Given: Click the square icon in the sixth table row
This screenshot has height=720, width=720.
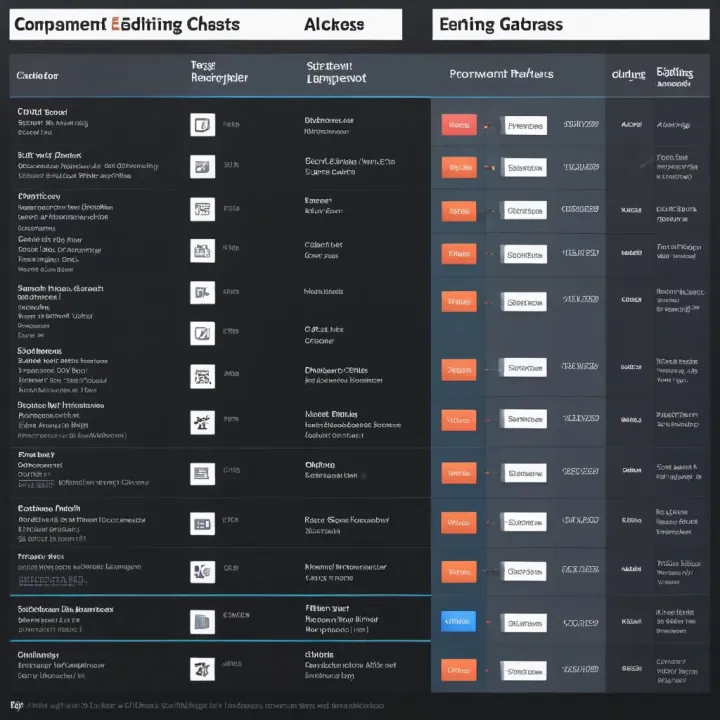Looking at the screenshot, I should [202, 333].
